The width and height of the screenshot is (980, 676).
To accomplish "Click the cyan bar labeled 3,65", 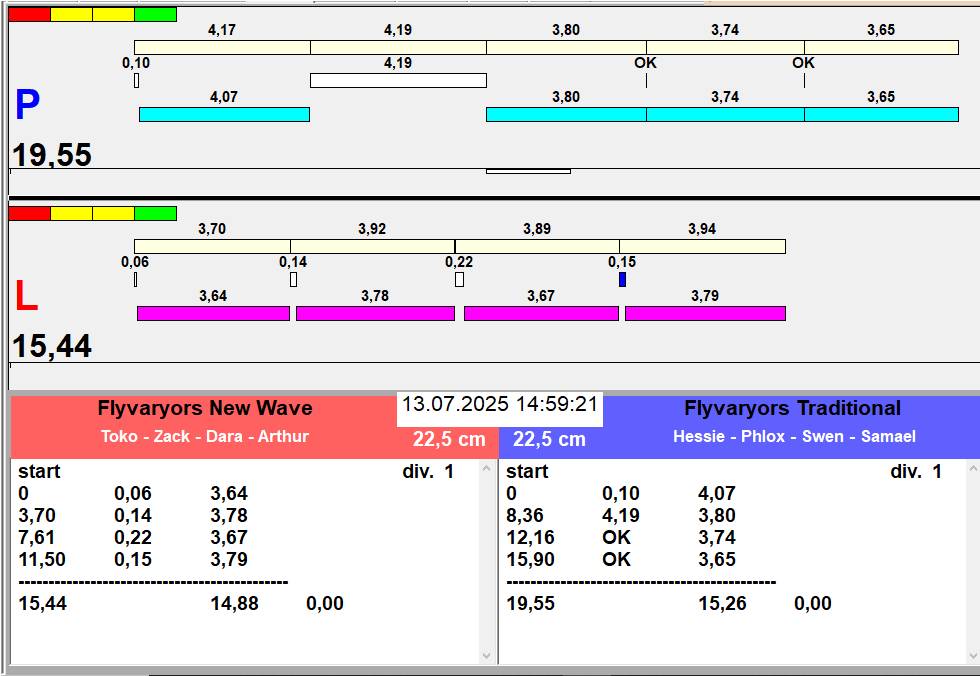I will point(881,114).
